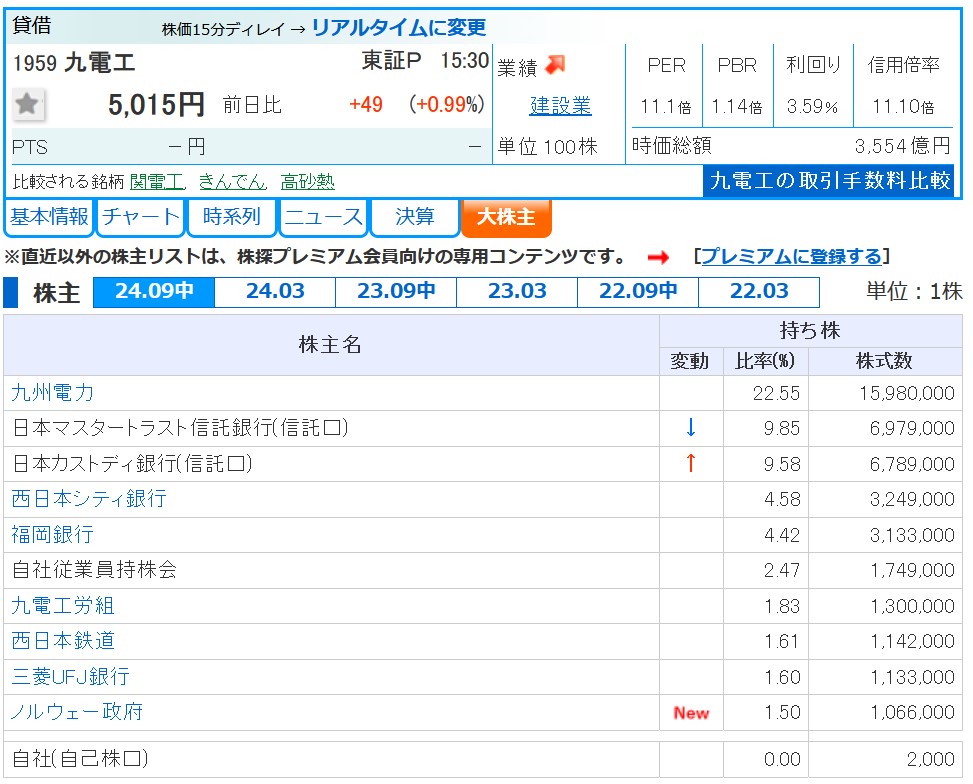Click the New badge in ノルウェー政府 row
The height and width of the screenshot is (784, 973).
(691, 713)
